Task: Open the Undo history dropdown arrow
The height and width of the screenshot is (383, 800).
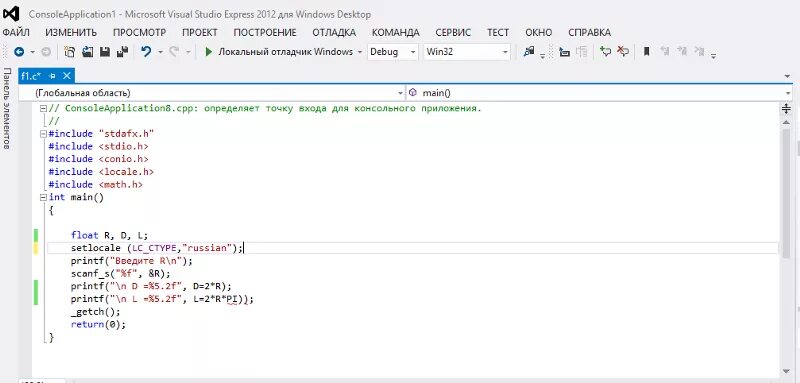Action: pyautogui.click(x=160, y=52)
